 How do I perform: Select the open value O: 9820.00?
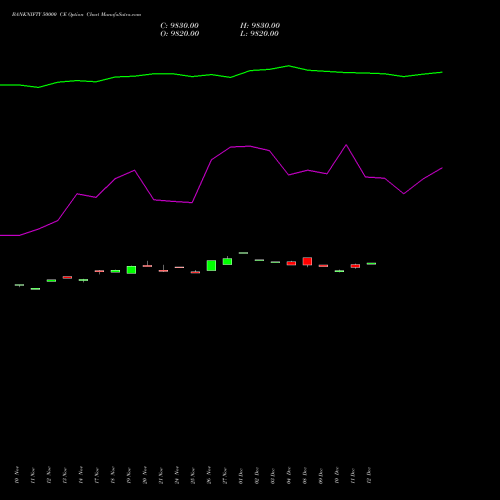click(x=180, y=34)
